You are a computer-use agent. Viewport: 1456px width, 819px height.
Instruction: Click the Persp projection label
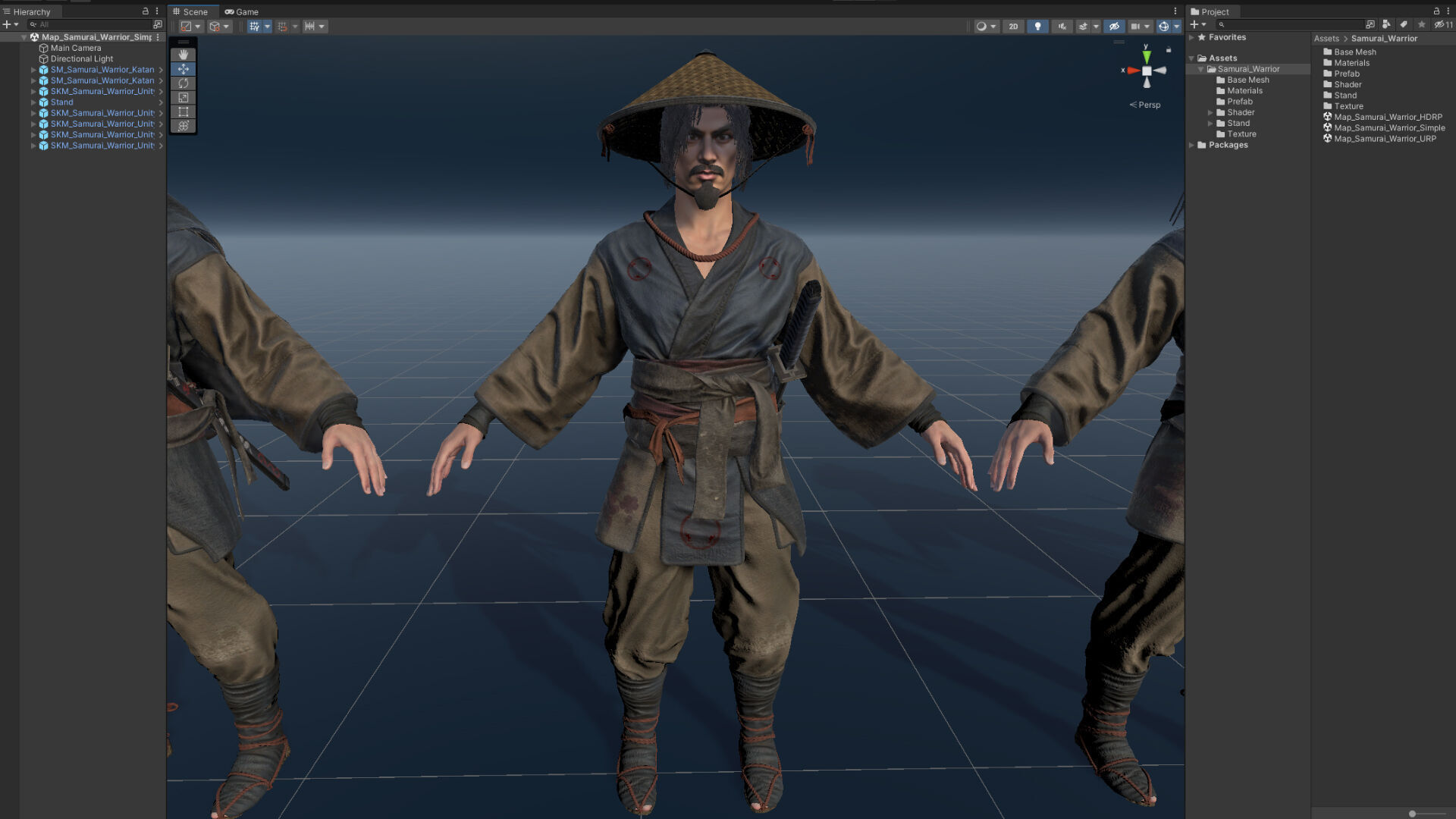[x=1149, y=105]
